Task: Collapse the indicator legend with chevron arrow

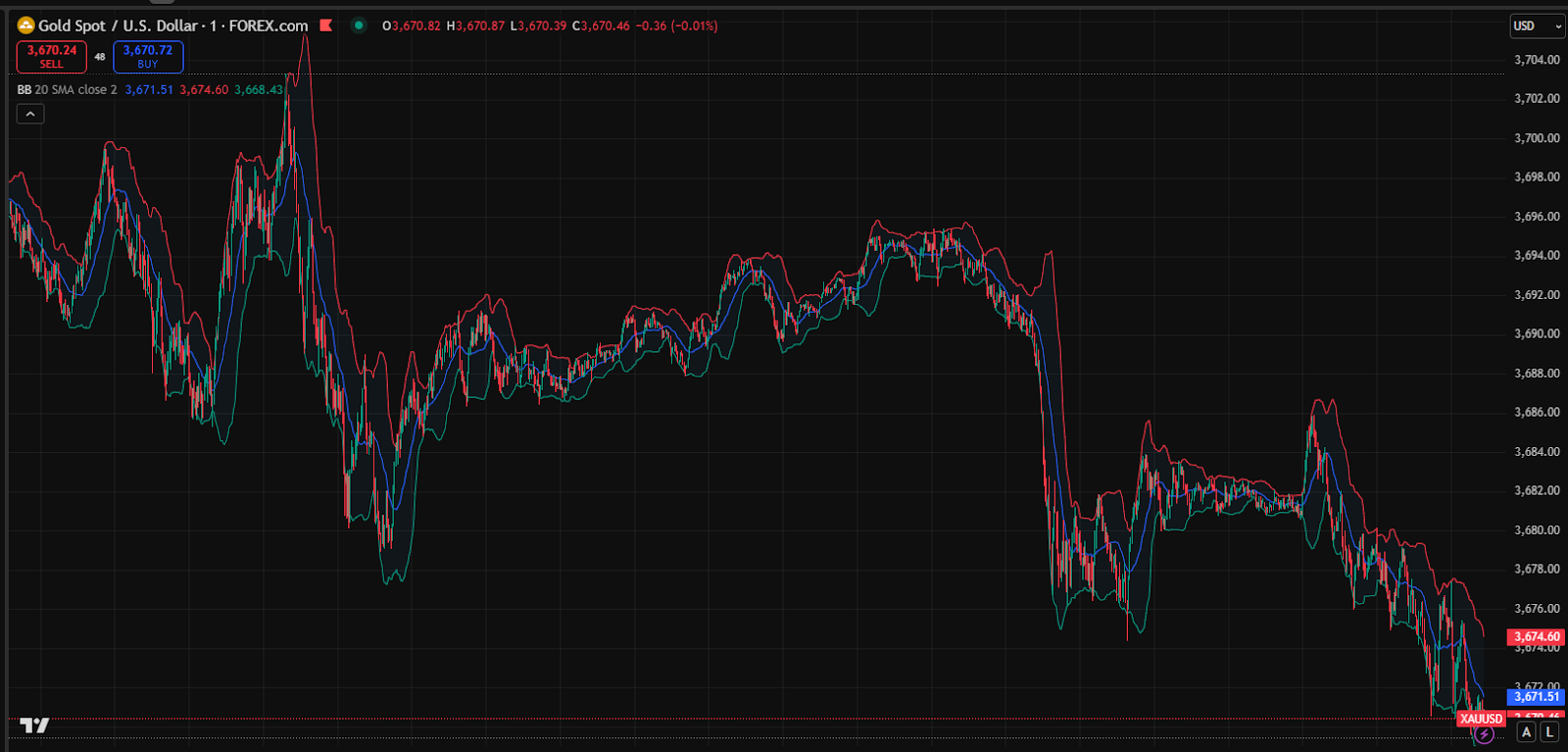Action: point(30,114)
